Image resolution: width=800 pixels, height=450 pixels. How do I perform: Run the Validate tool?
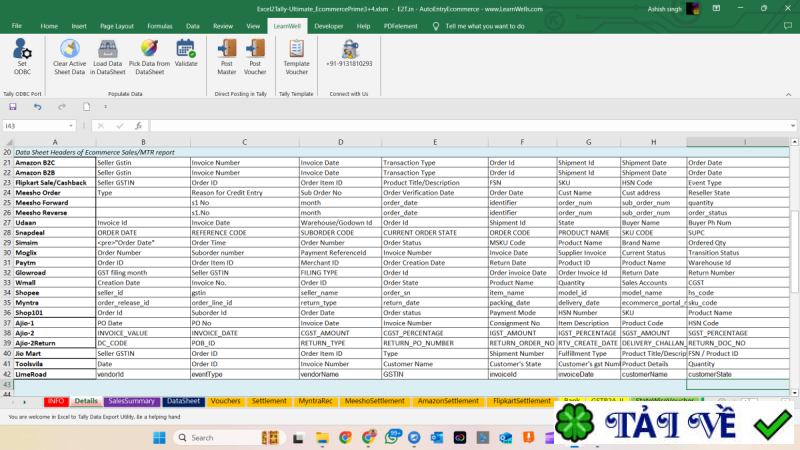point(186,49)
